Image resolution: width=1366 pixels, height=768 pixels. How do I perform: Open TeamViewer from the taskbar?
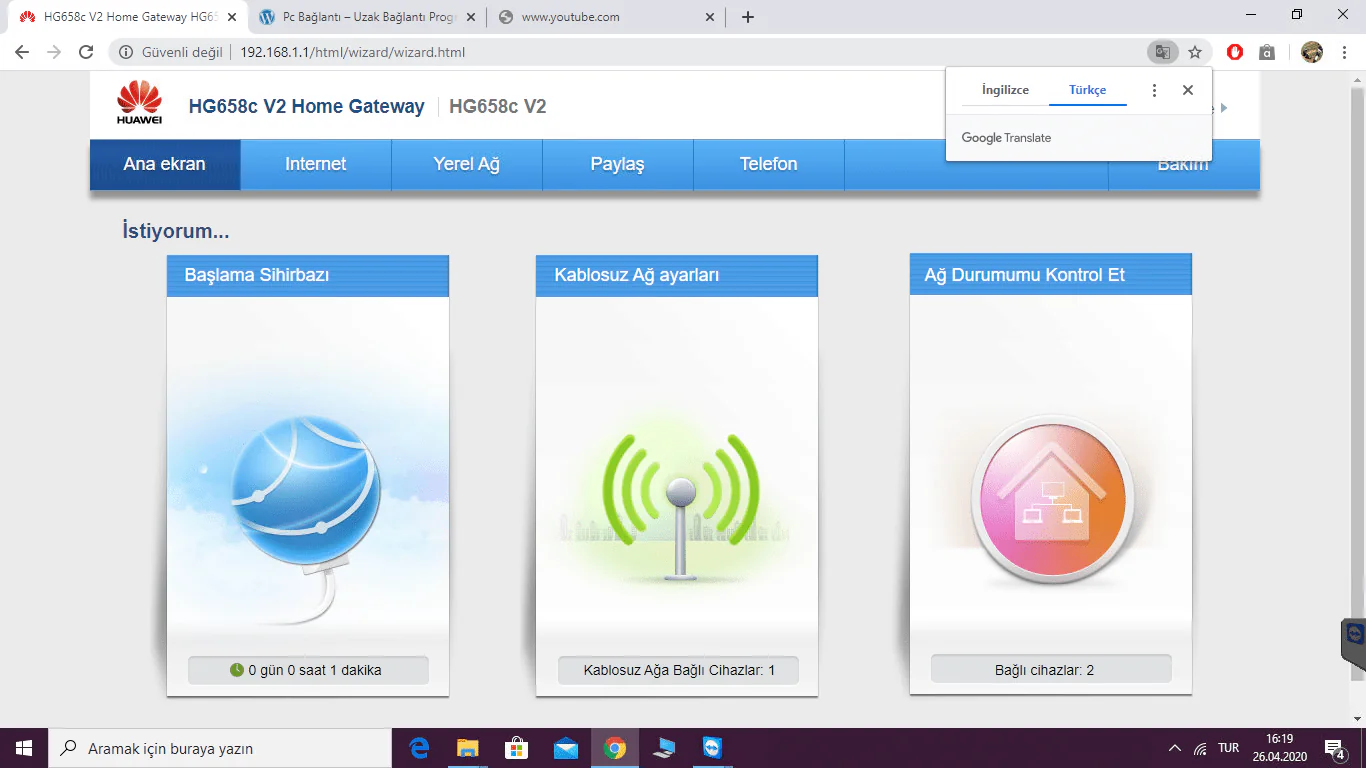coord(711,748)
